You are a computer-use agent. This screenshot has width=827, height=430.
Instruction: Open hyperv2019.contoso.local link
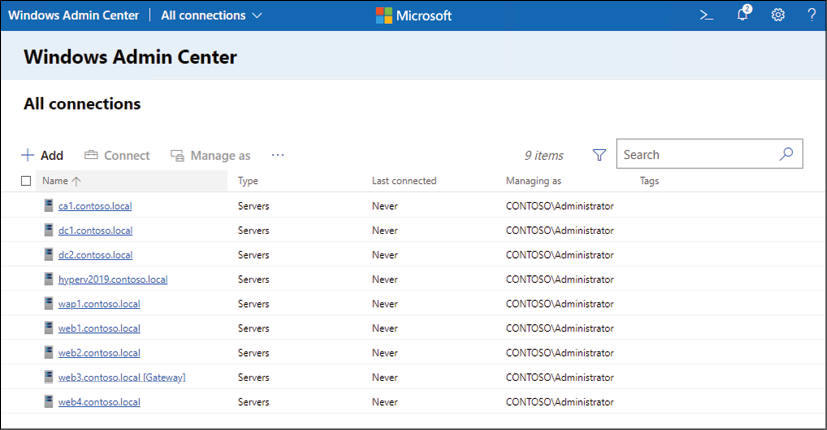pos(113,279)
